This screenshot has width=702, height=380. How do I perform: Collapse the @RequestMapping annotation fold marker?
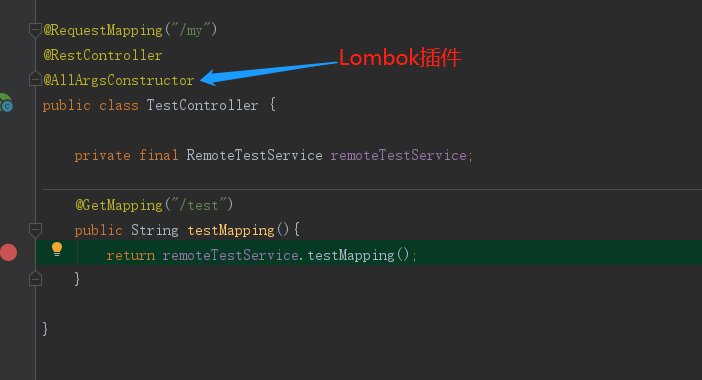coord(35,30)
